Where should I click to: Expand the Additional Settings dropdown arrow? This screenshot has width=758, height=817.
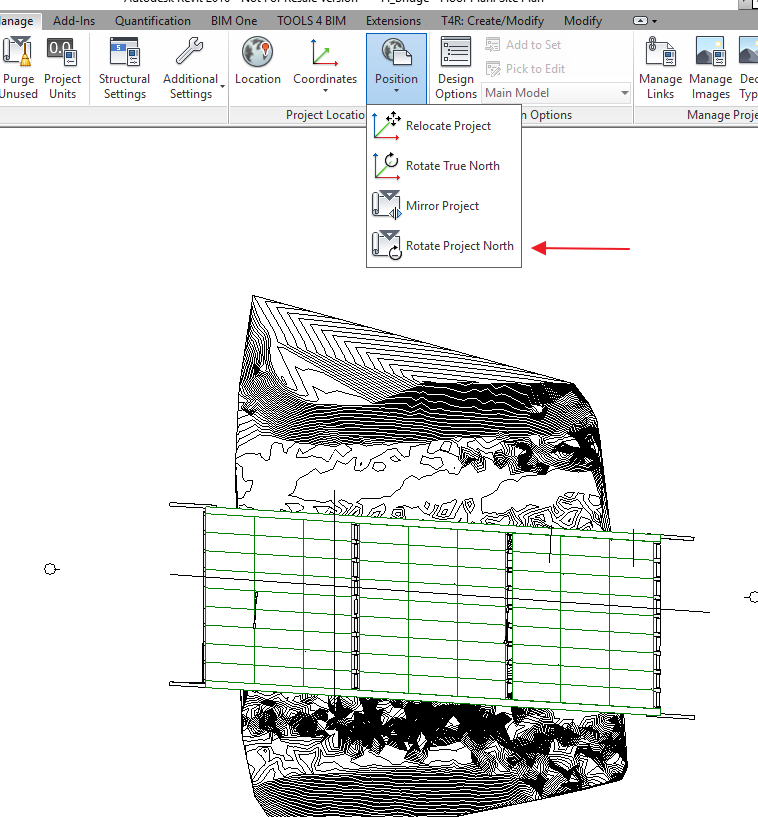click(222, 87)
